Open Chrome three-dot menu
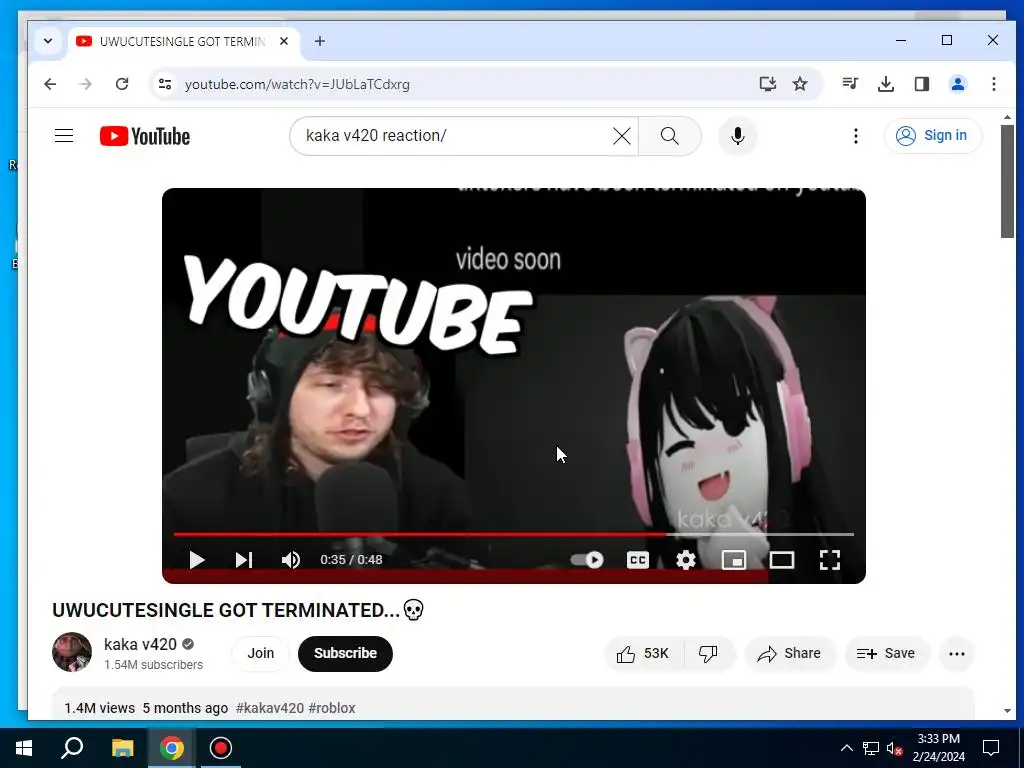 click(994, 84)
